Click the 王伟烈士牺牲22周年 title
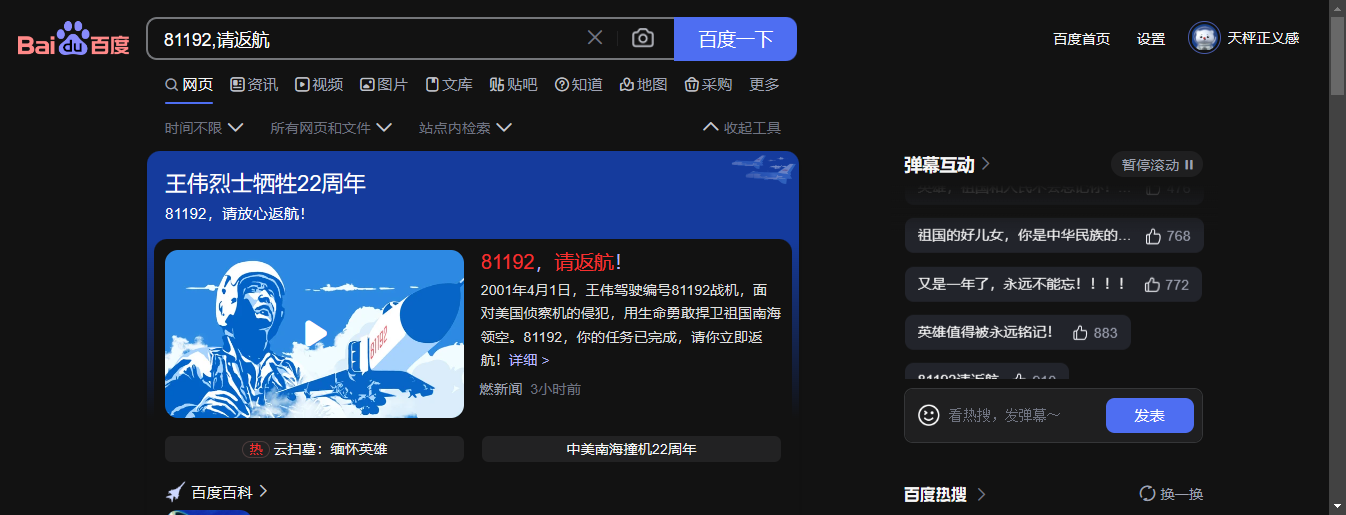Screen dimensions: 1346x515 pyautogui.click(x=265, y=184)
